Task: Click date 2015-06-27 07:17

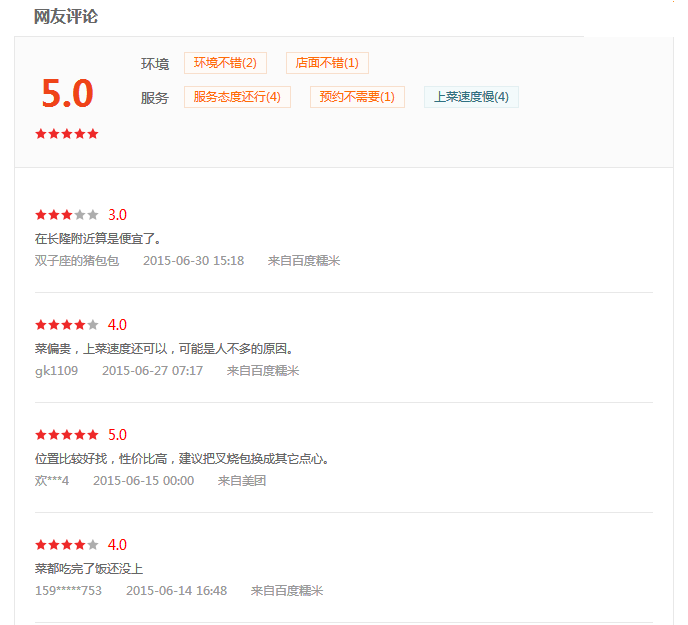Action: pyautogui.click(x=153, y=371)
